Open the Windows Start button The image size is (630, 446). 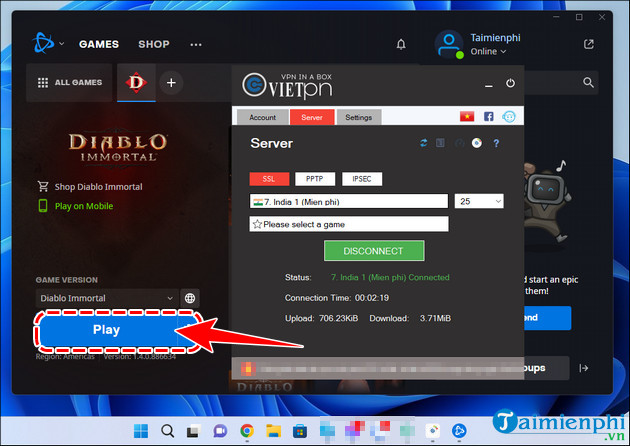(x=141, y=431)
